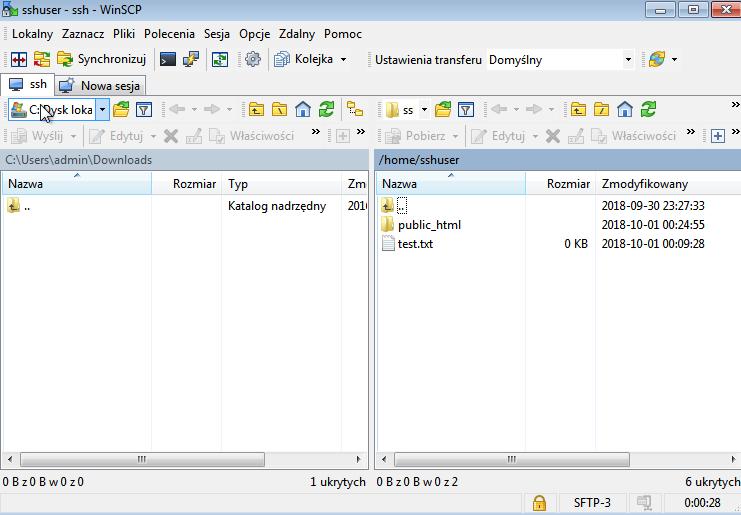The height and width of the screenshot is (515, 741).
Task: Expand chevron next to remote Właściwości
Action: pos(691,132)
